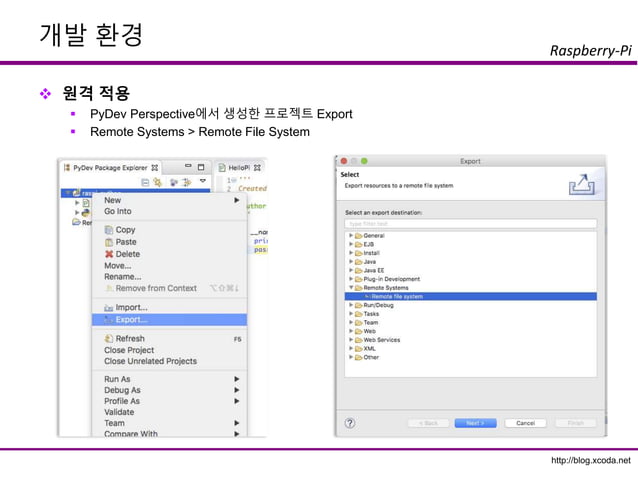Click the filter text field in Export dialog
Viewport: 638px width, 478px height.
pos(471,224)
